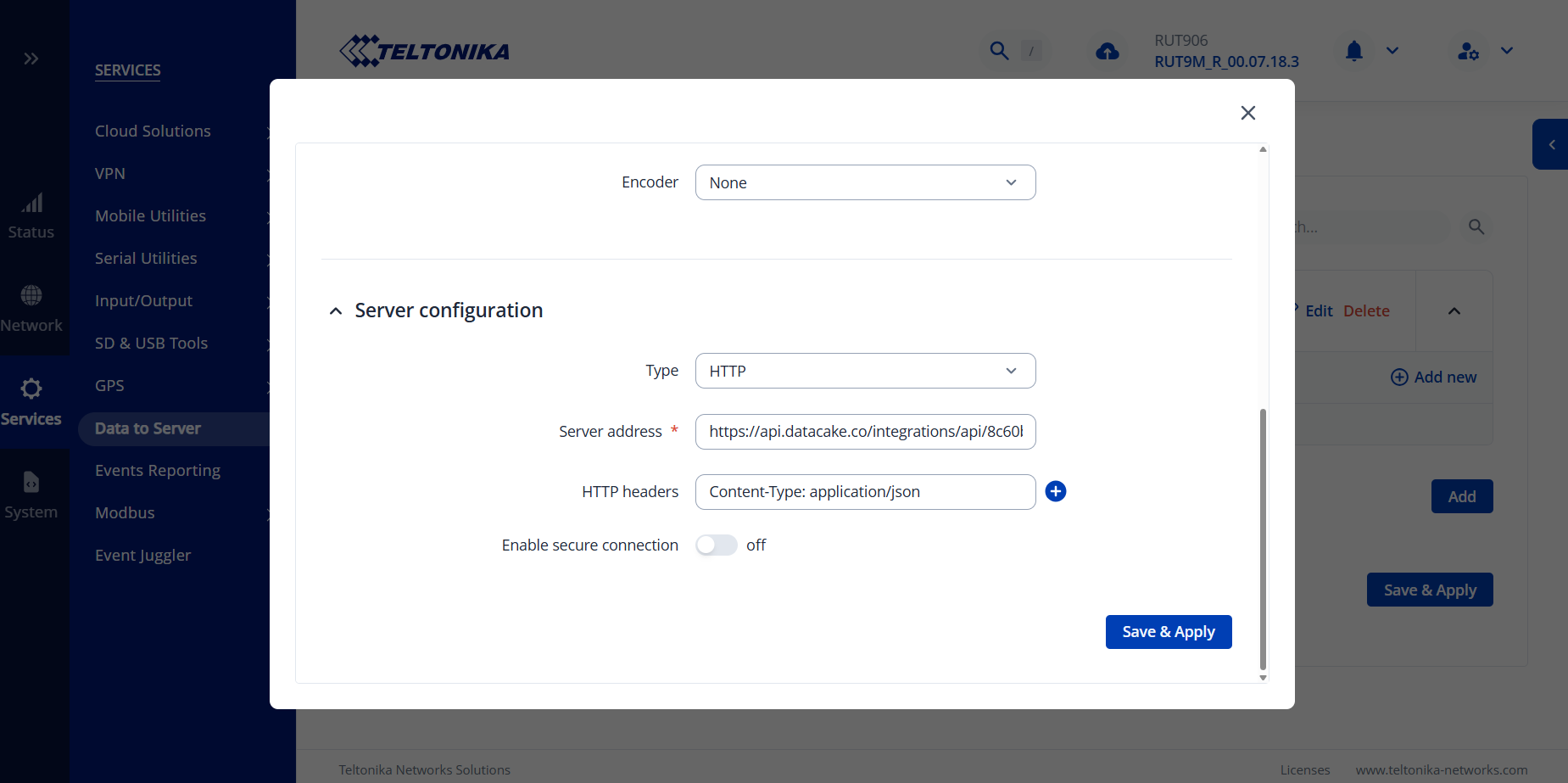This screenshot has width=1568, height=783.
Task: Click the HTTP headers text field
Action: click(x=865, y=492)
